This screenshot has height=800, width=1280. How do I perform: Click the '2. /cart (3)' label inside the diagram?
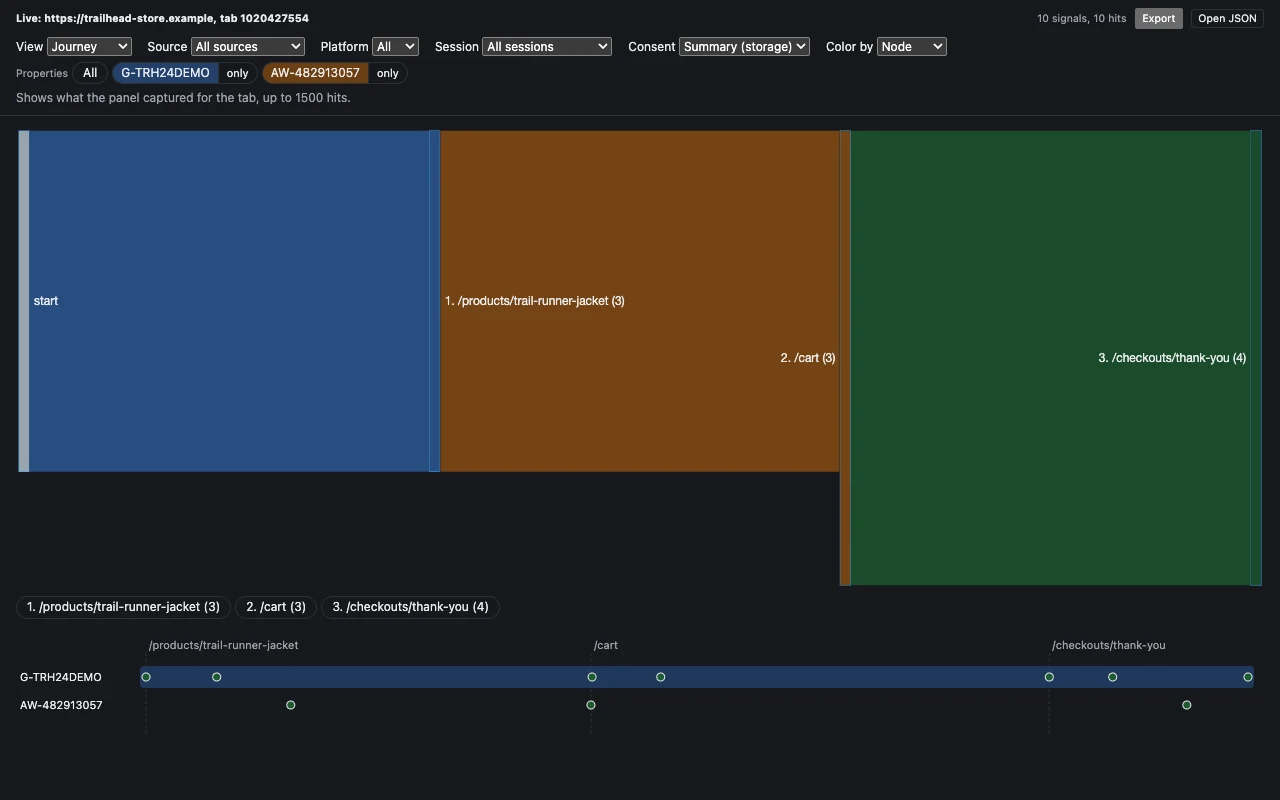click(x=808, y=358)
